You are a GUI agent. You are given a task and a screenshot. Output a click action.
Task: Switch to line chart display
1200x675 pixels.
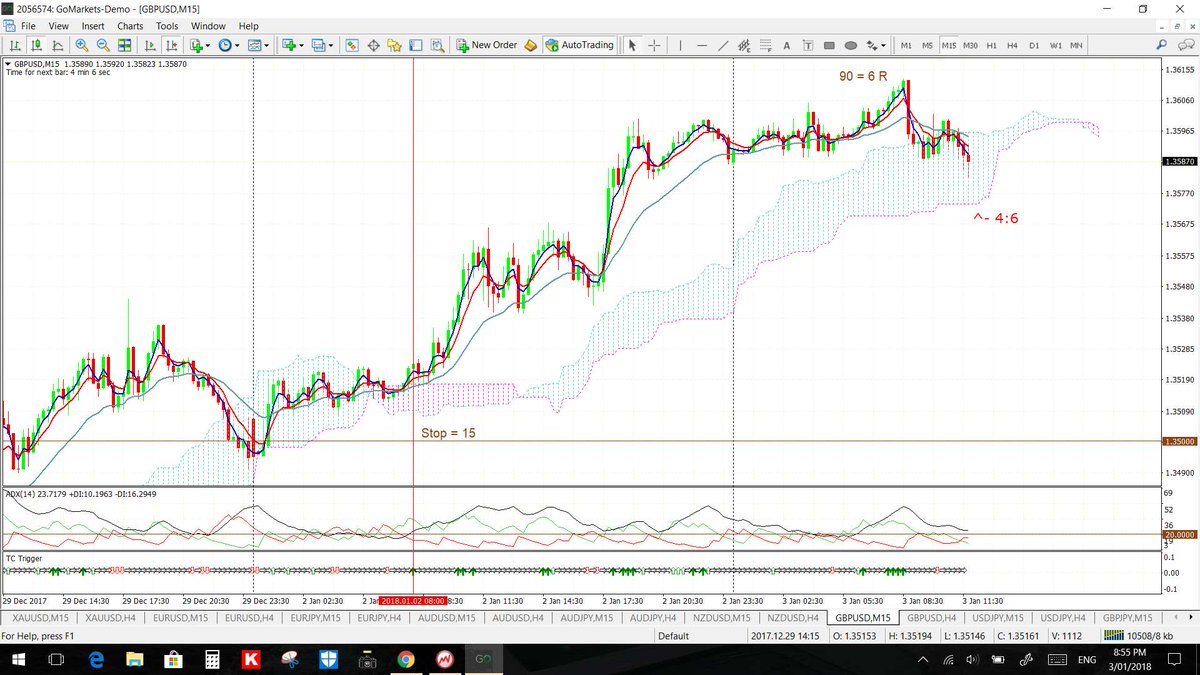tap(57, 45)
